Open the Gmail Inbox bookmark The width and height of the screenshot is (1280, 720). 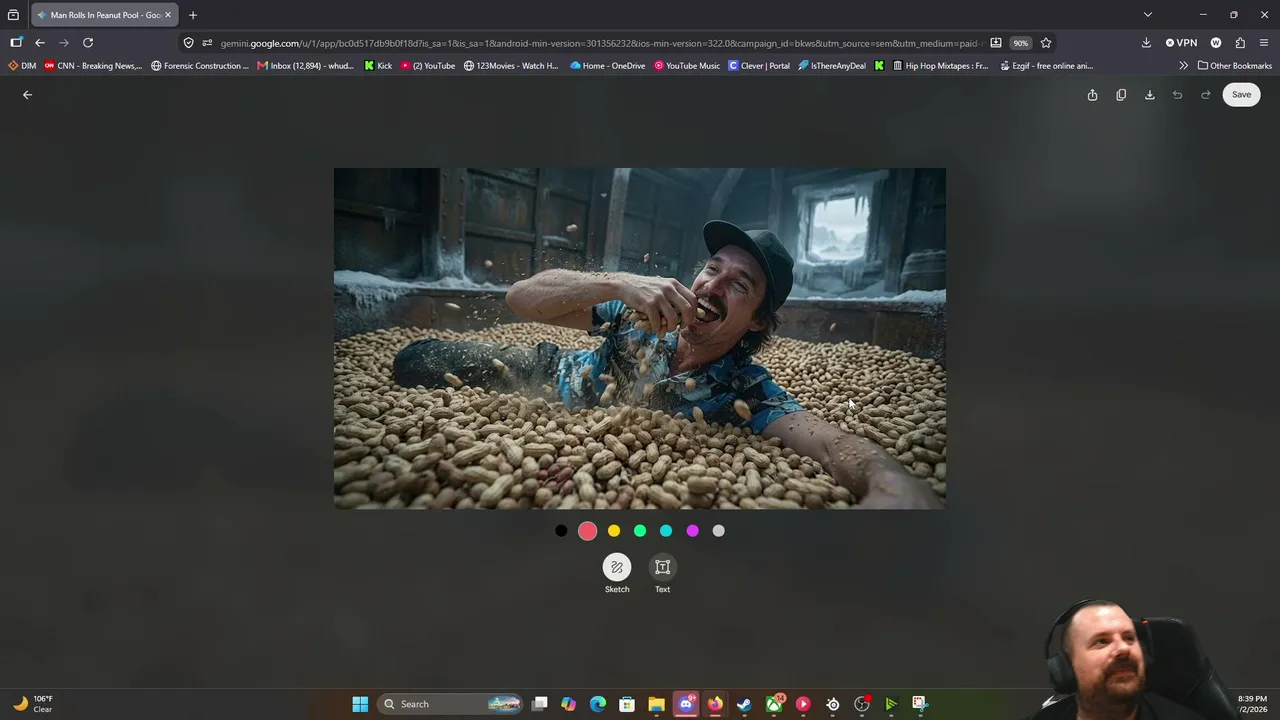pyautogui.click(x=306, y=66)
